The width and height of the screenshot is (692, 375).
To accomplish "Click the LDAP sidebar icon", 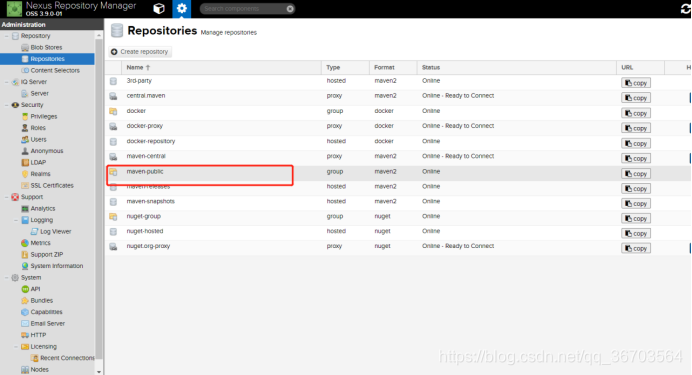I will (25, 162).
